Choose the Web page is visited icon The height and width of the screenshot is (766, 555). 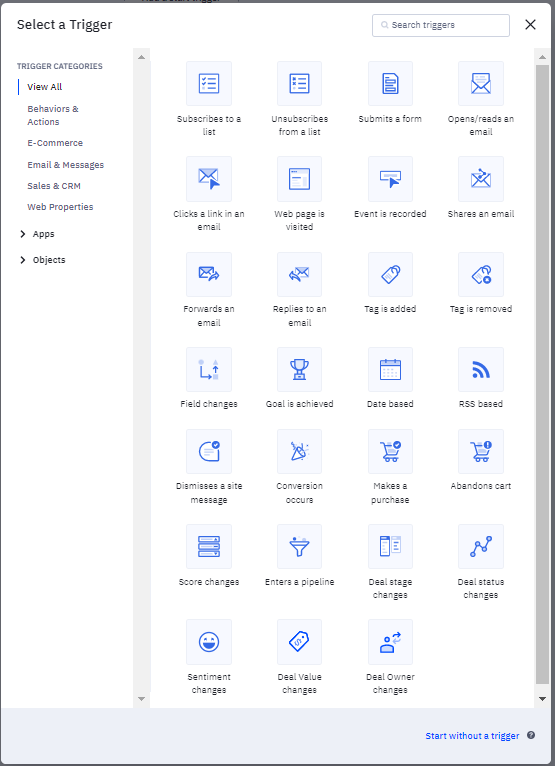pos(299,179)
